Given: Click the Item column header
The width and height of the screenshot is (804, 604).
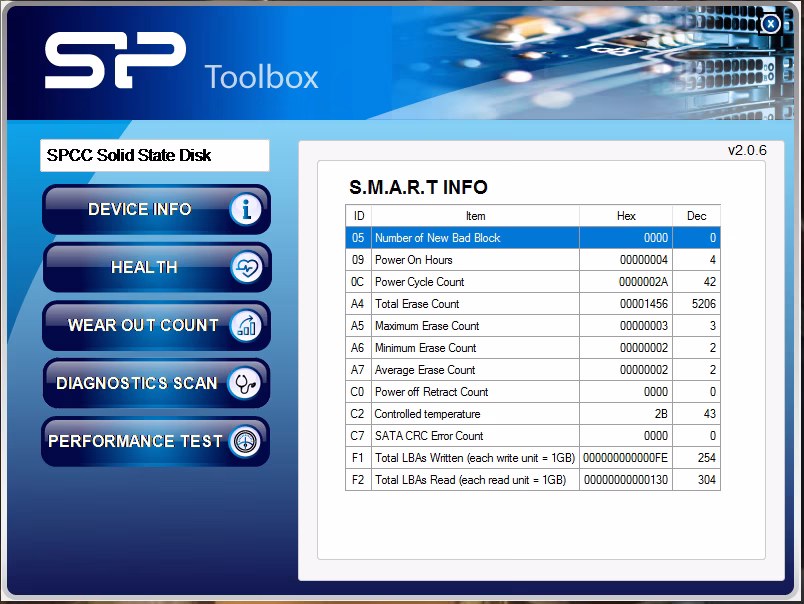Looking at the screenshot, I should [x=475, y=216].
